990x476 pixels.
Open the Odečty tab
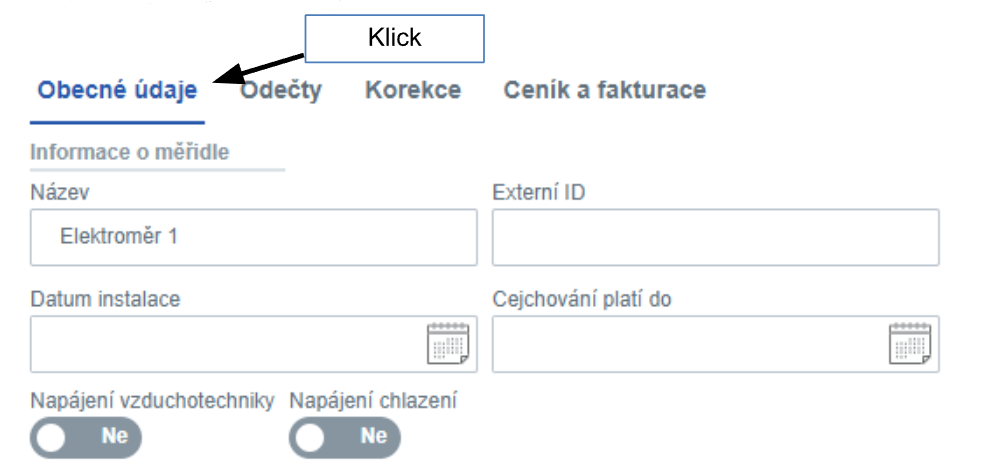(x=281, y=91)
